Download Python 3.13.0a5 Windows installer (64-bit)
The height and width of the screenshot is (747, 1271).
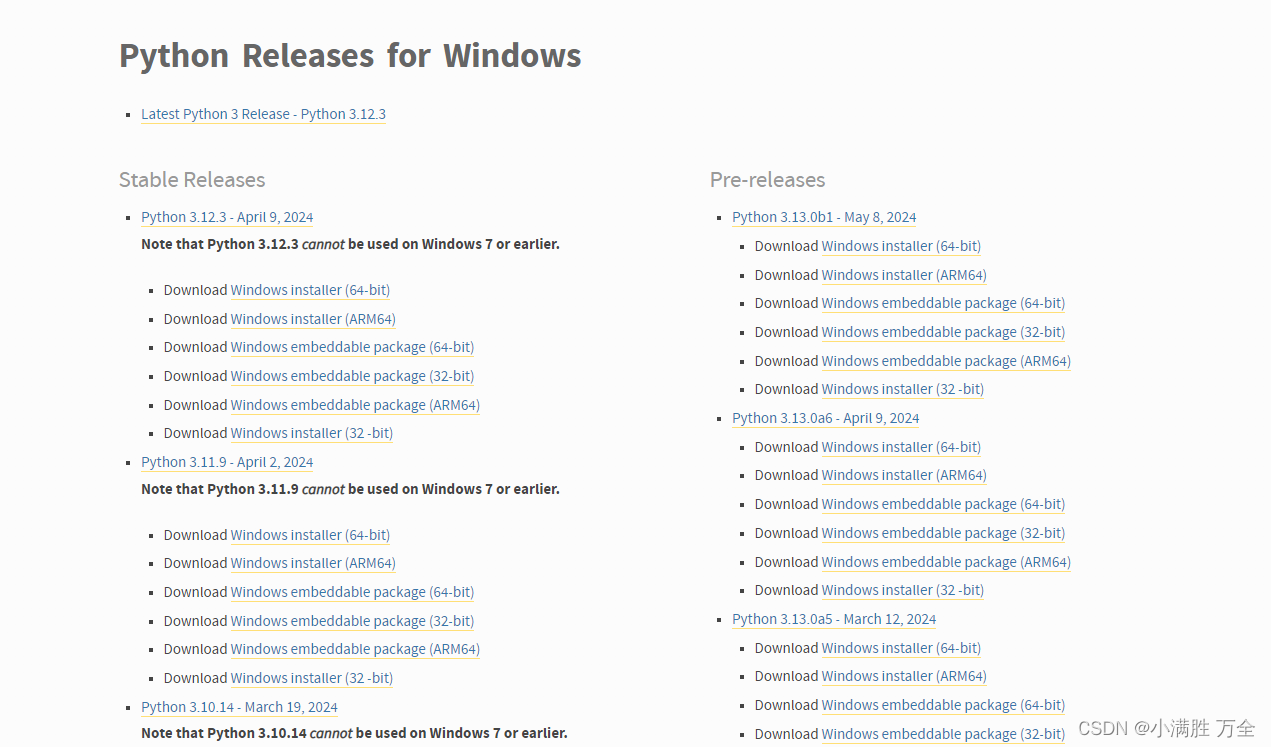pyautogui.click(x=901, y=648)
